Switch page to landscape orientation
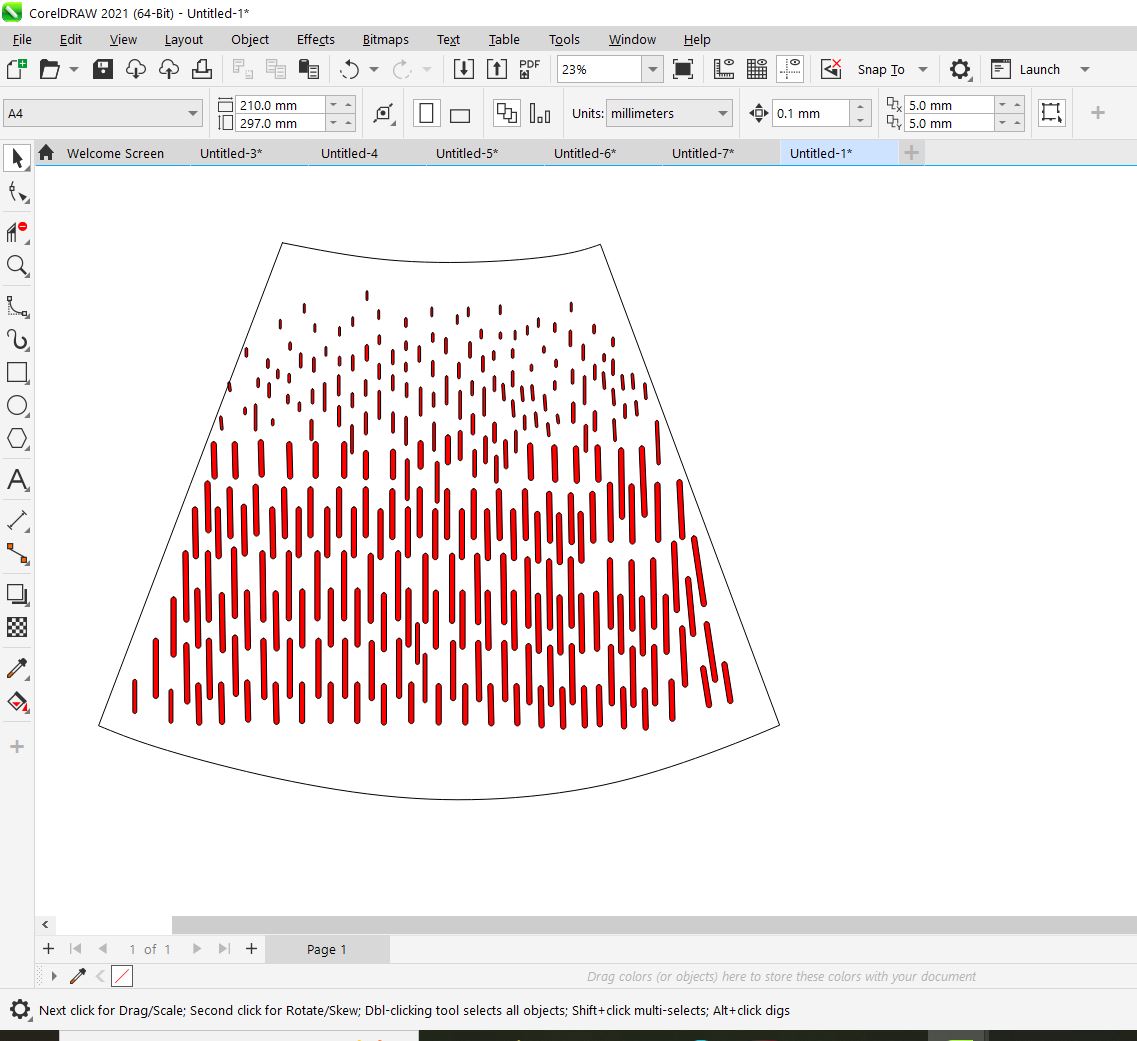Viewport: 1137px width, 1041px height. point(460,114)
